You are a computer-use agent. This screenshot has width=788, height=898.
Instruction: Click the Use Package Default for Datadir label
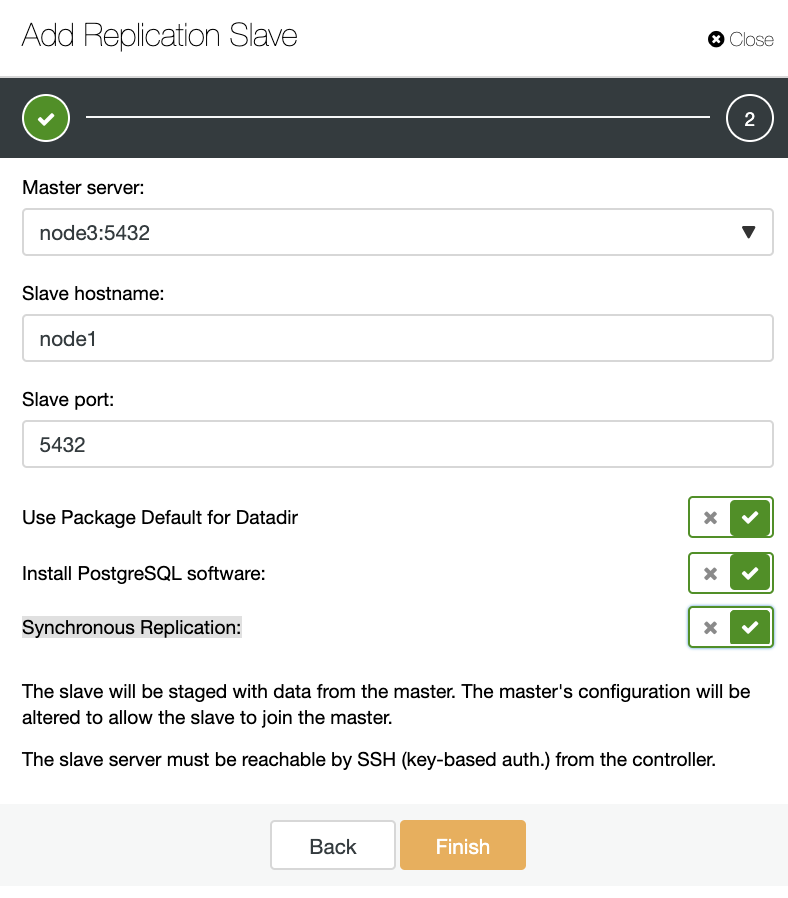point(160,517)
